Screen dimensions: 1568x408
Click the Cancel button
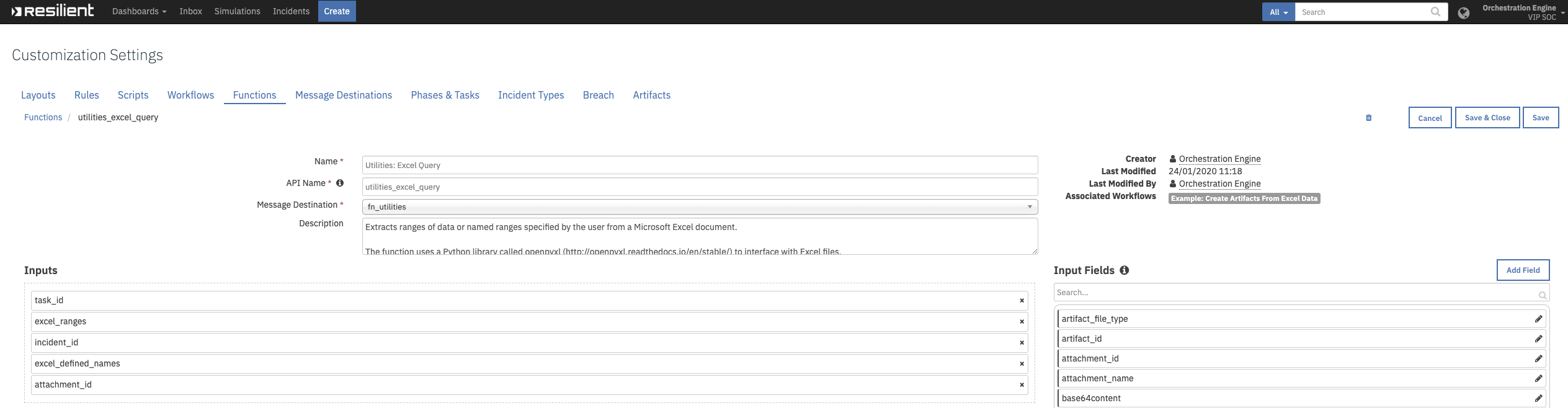click(1430, 118)
